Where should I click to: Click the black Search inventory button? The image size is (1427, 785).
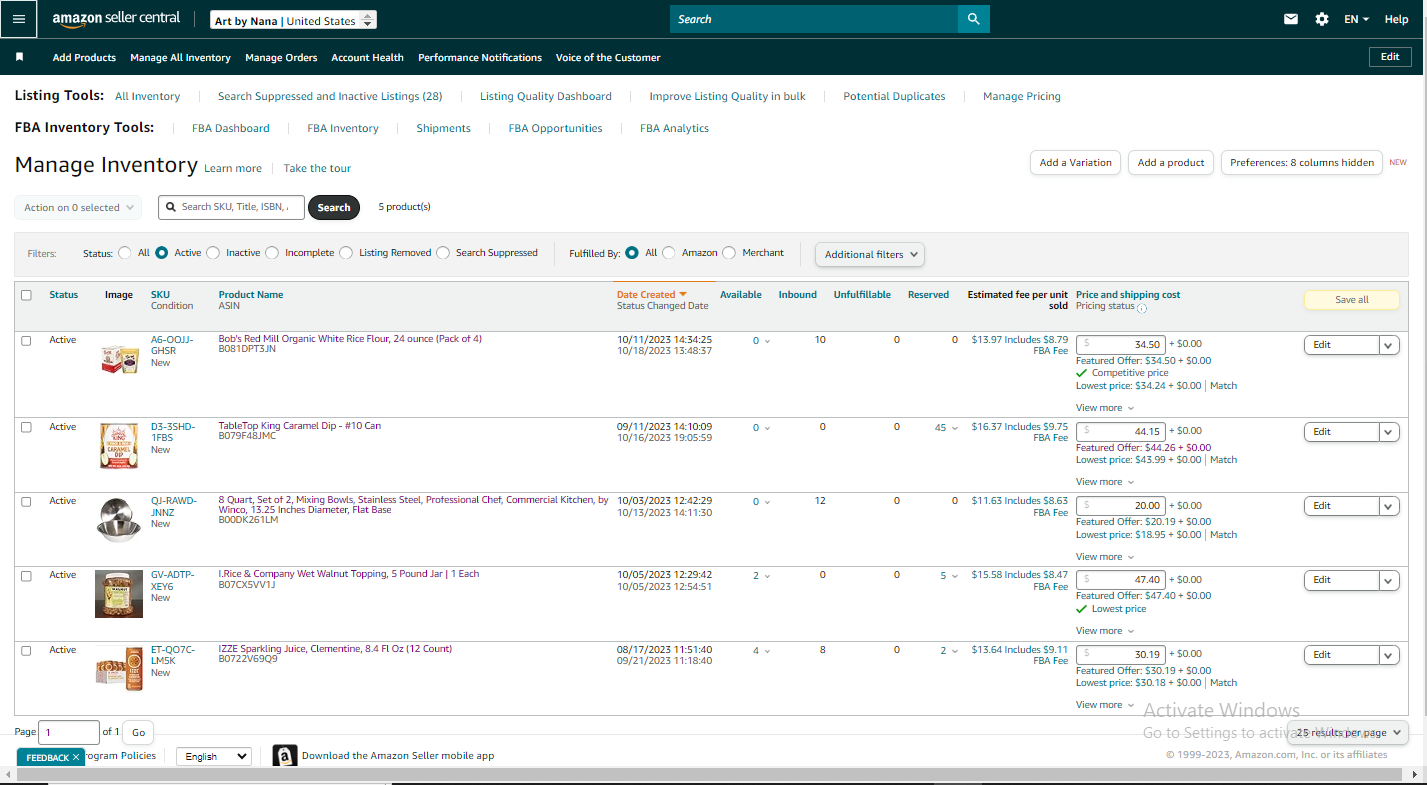[x=334, y=207]
